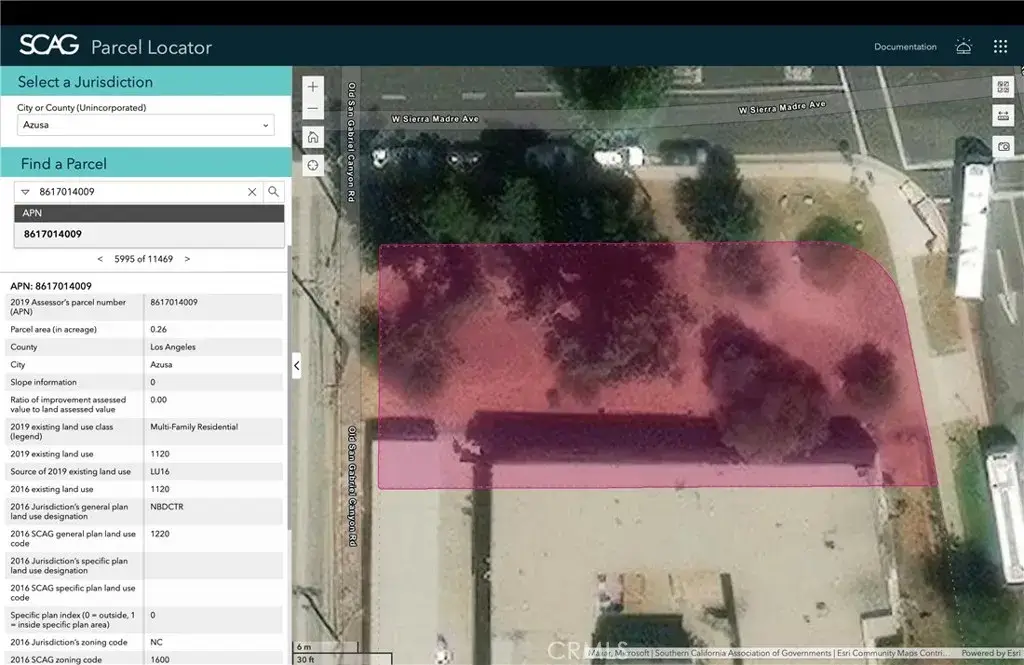Click the Powered by Esri attribution link
The width and height of the screenshot is (1024, 665).
click(993, 652)
